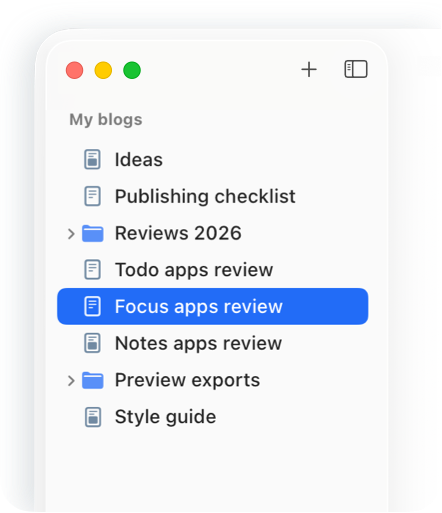Open the Publishing checklist note
The image size is (442, 513).
pyautogui.click(x=205, y=196)
